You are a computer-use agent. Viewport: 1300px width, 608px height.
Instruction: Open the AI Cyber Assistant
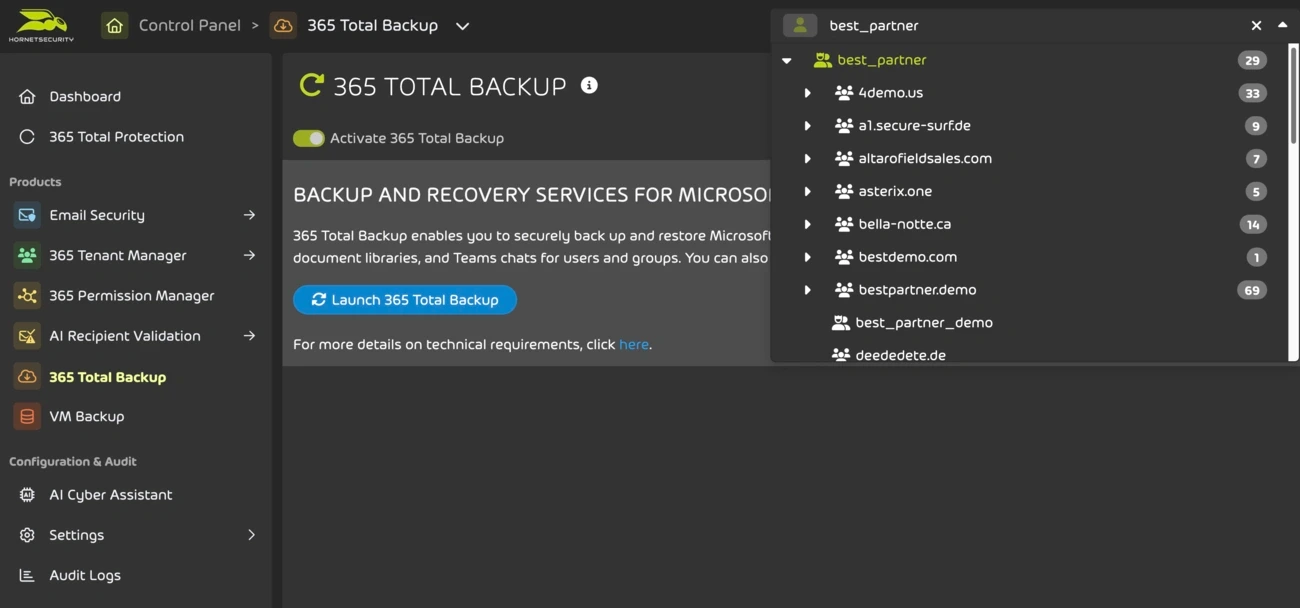pyautogui.click(x=110, y=494)
